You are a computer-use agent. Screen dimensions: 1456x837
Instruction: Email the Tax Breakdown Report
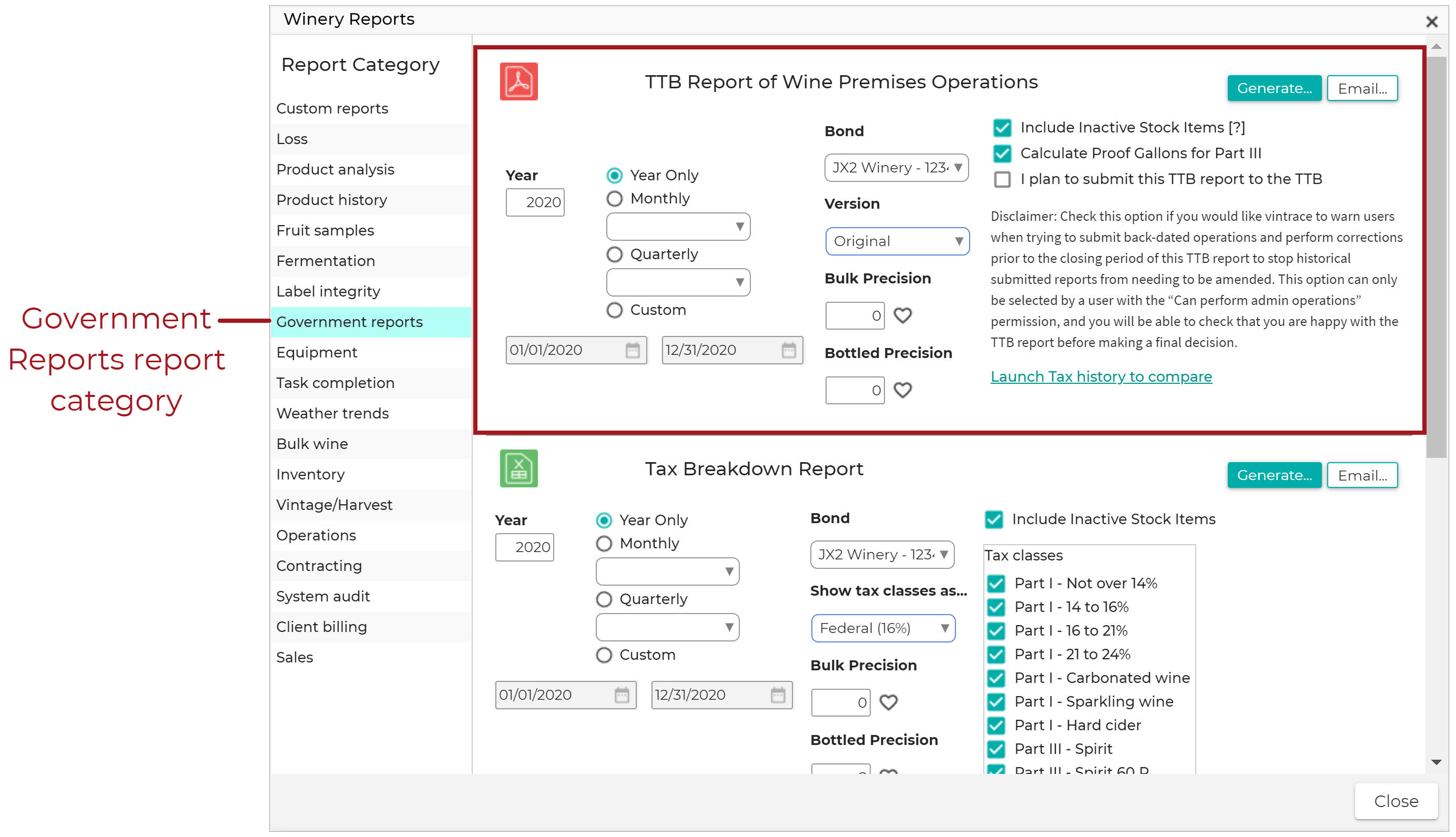(x=1362, y=475)
